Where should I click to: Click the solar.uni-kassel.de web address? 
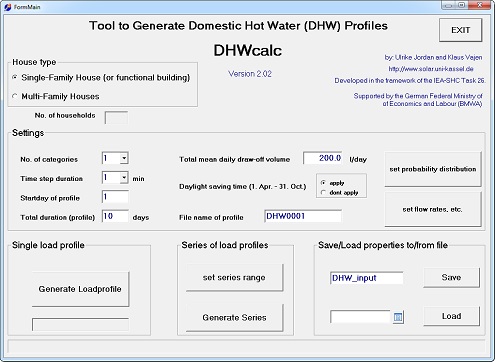[x=431, y=69]
